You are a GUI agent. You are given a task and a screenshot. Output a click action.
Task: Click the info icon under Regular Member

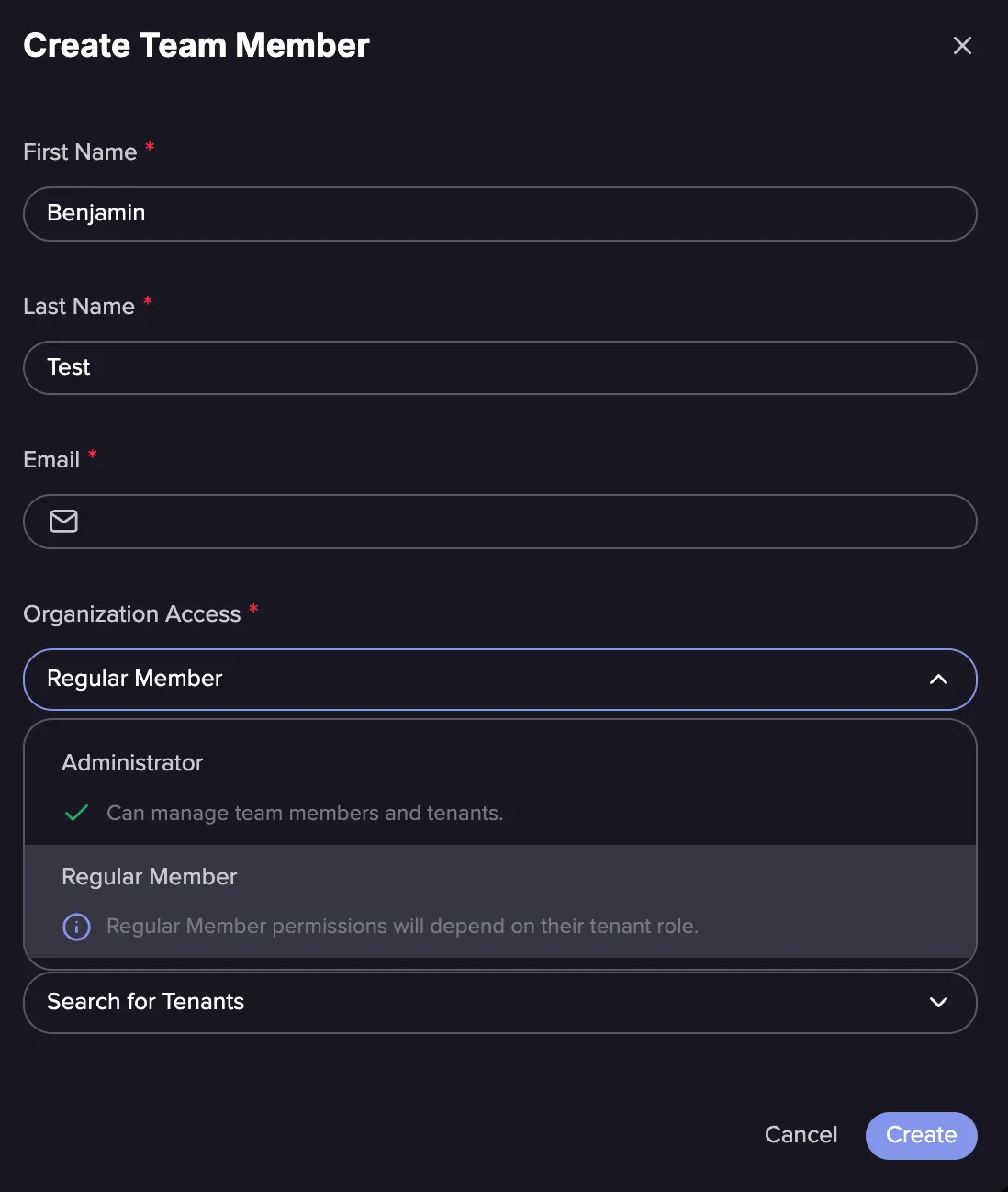(x=76, y=927)
